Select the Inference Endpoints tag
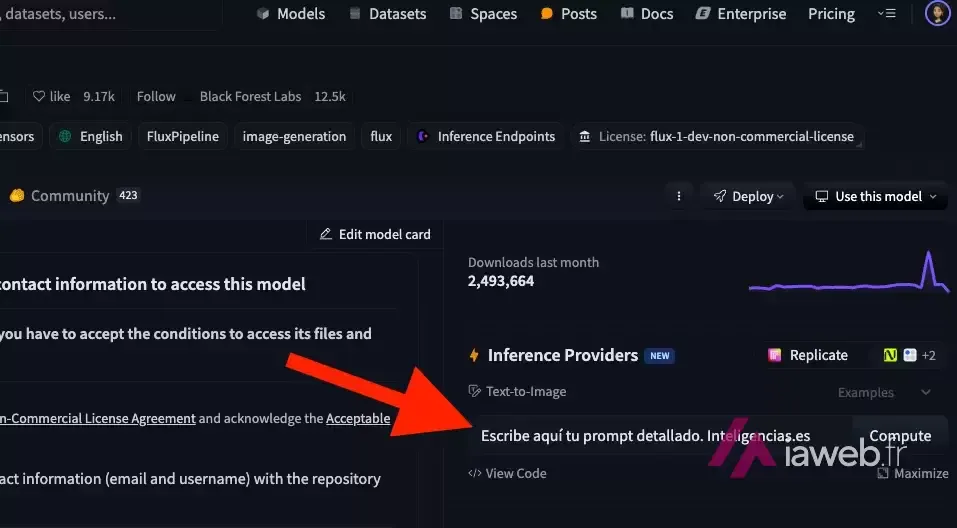Image resolution: width=957 pixels, height=528 pixels. [486, 137]
